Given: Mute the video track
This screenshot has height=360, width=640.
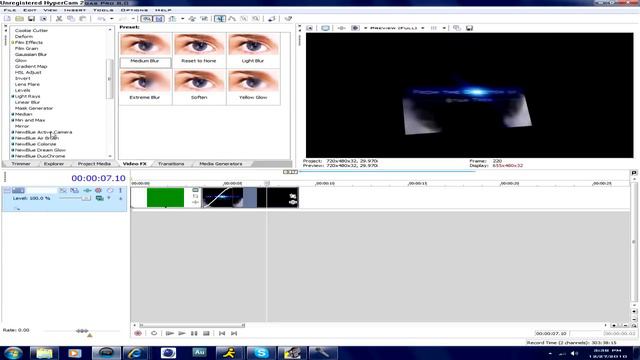Looking at the screenshot, I should tap(110, 190).
